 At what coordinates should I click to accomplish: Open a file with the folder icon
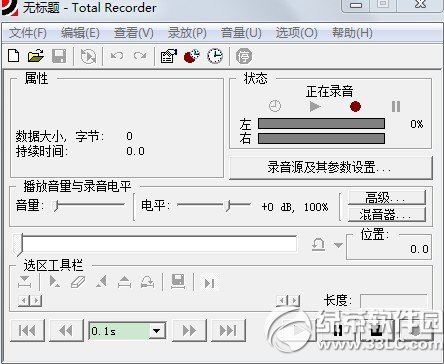pyautogui.click(x=36, y=56)
